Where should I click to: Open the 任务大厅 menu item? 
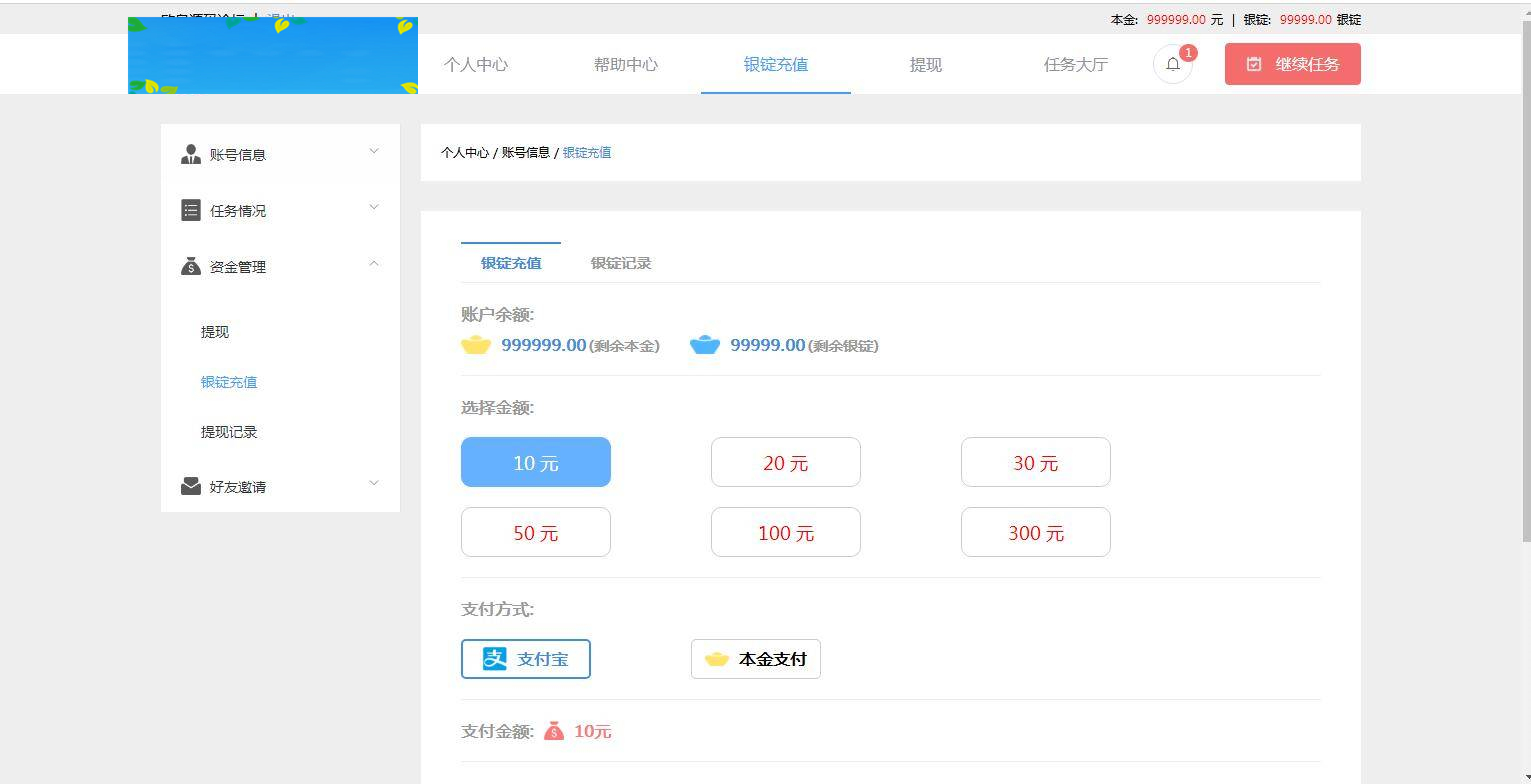point(1075,63)
